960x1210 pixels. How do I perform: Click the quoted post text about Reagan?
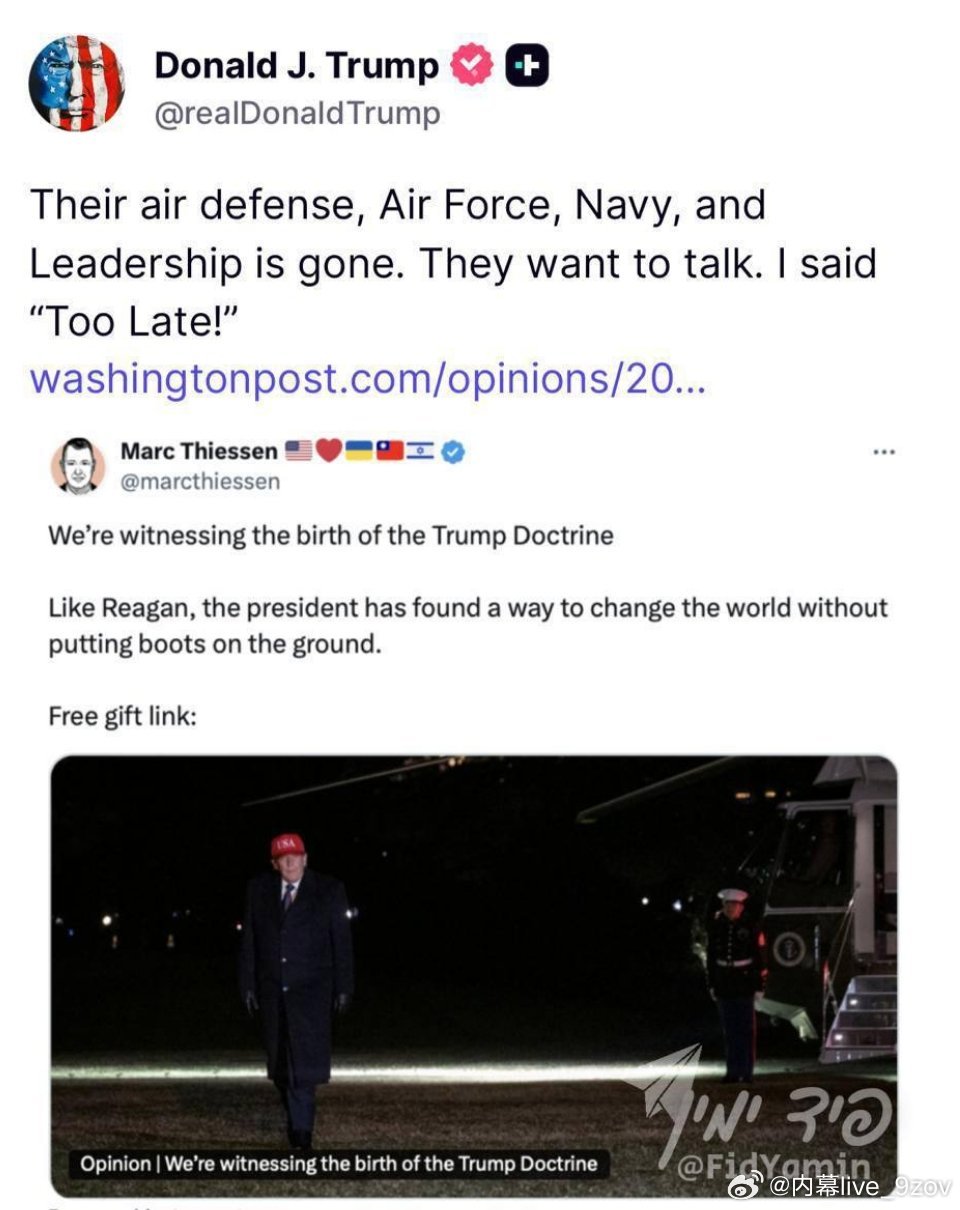coord(468,625)
